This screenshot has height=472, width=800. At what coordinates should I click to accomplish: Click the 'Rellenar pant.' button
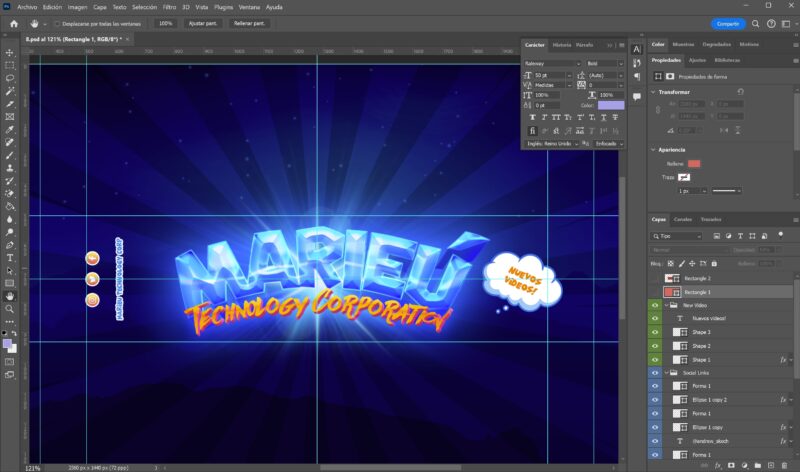click(249, 23)
